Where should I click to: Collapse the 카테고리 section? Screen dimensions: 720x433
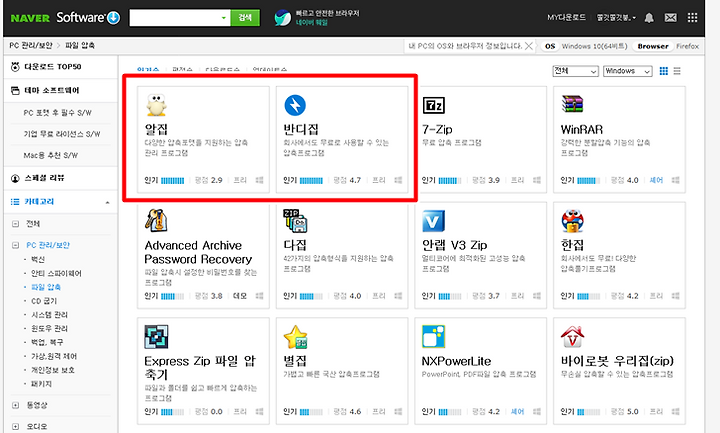(x=107, y=202)
